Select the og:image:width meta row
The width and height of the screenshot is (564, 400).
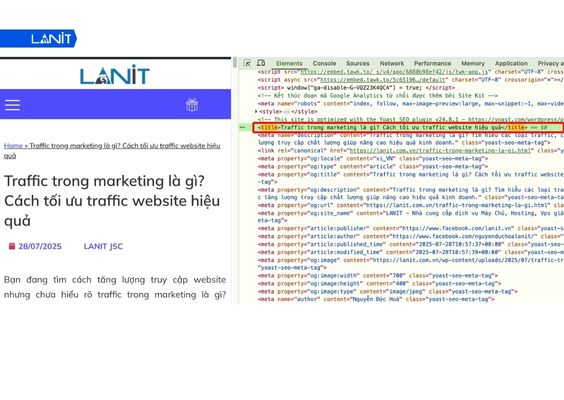coord(378,276)
